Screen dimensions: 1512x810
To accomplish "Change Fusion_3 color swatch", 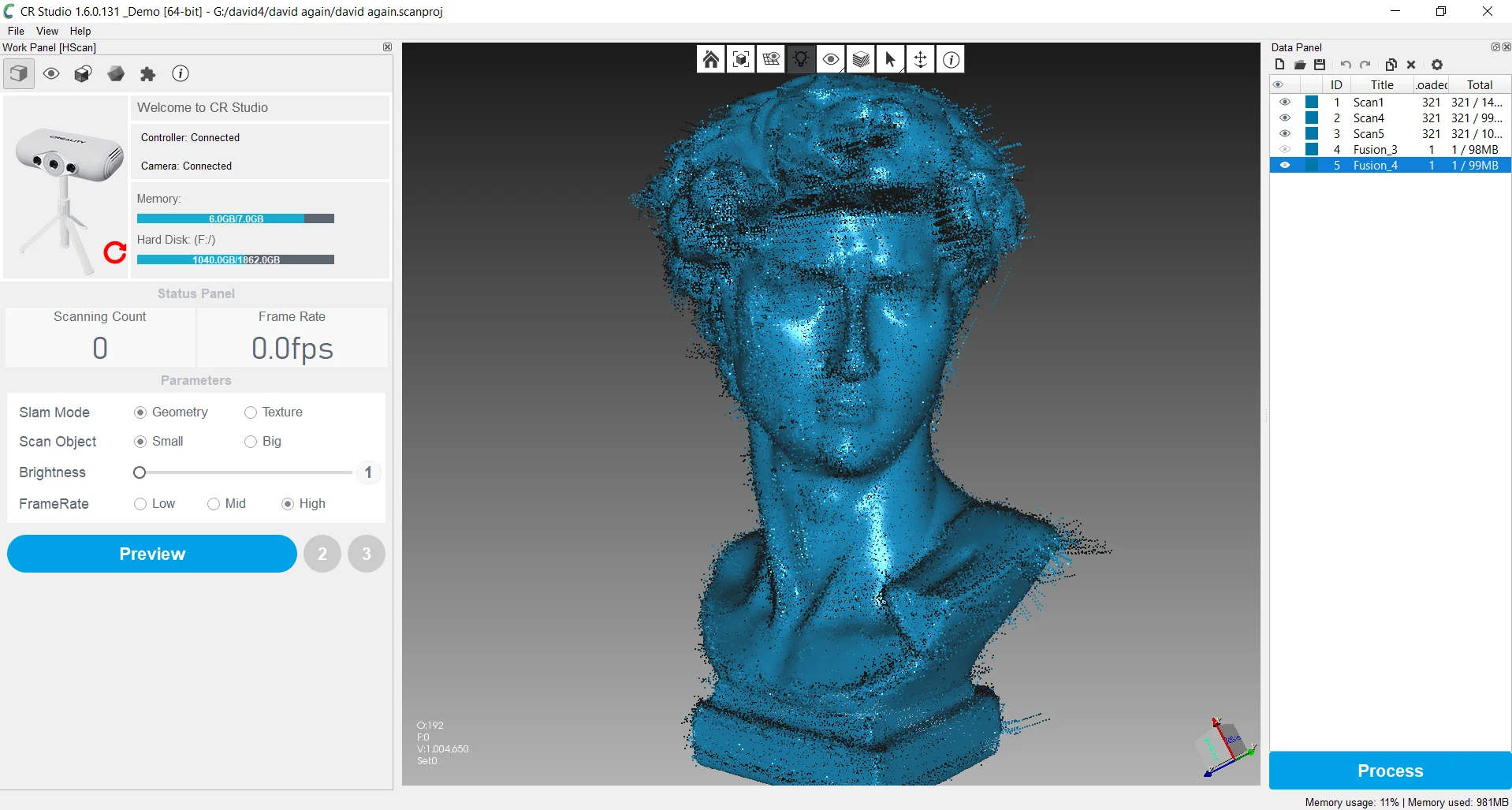I will [1312, 150].
